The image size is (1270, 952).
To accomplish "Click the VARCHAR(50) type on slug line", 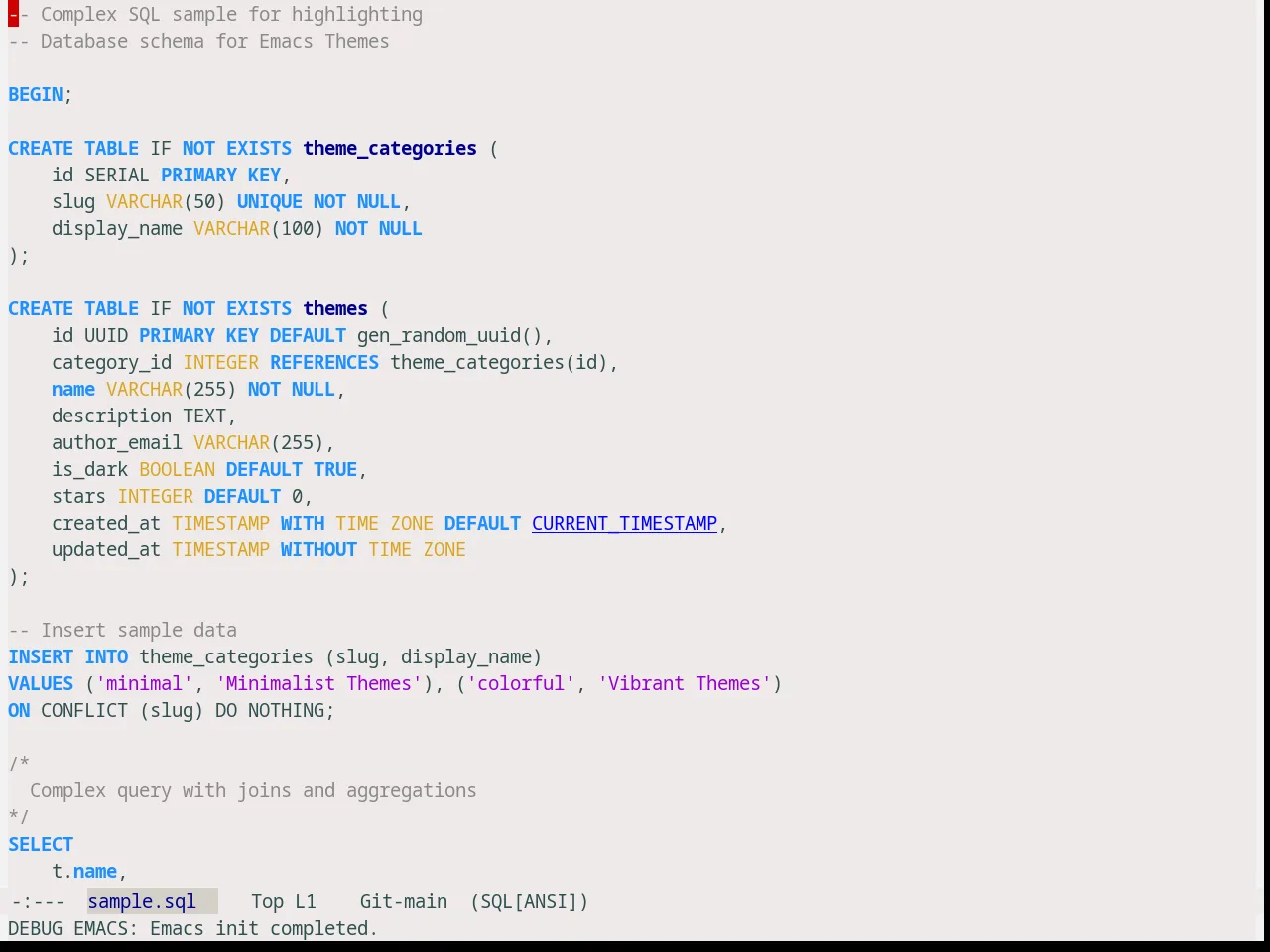I will (x=166, y=201).
